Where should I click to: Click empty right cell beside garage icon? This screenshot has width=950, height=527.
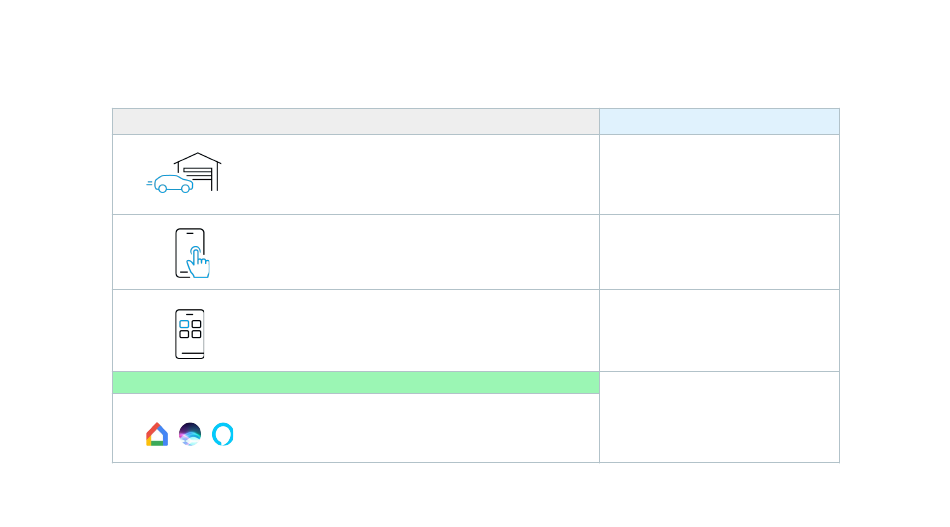[719, 174]
